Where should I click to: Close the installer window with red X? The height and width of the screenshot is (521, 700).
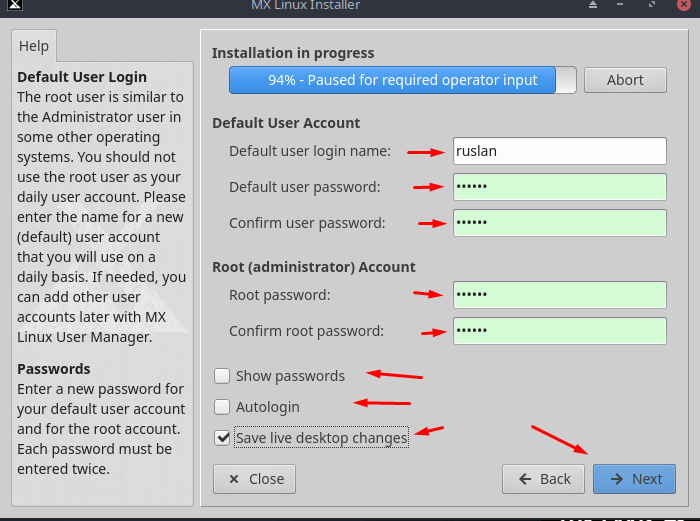tap(683, 4)
